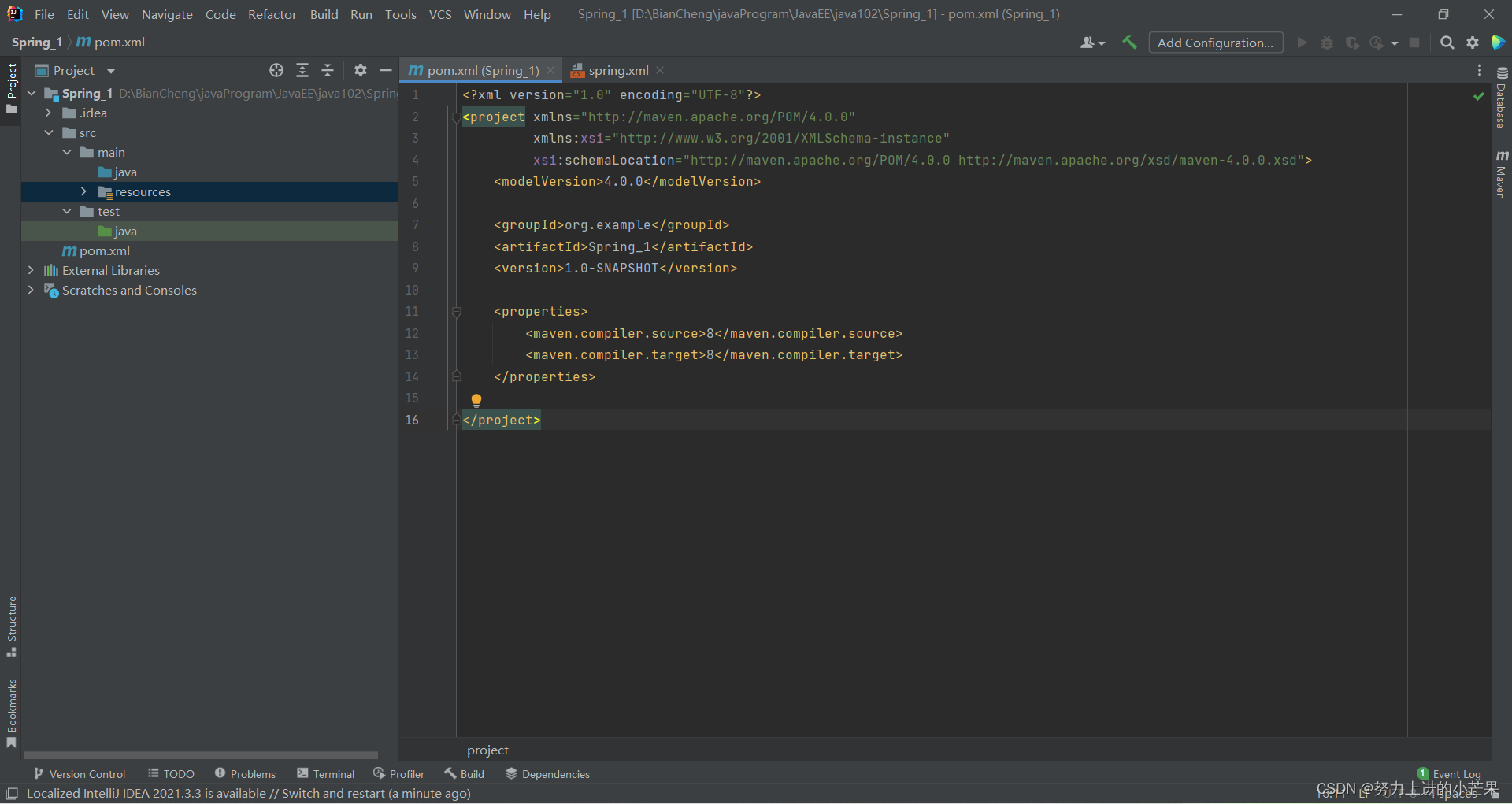Image resolution: width=1512 pixels, height=804 pixels.
Task: Open the Dependencies tool window
Action: tap(547, 774)
